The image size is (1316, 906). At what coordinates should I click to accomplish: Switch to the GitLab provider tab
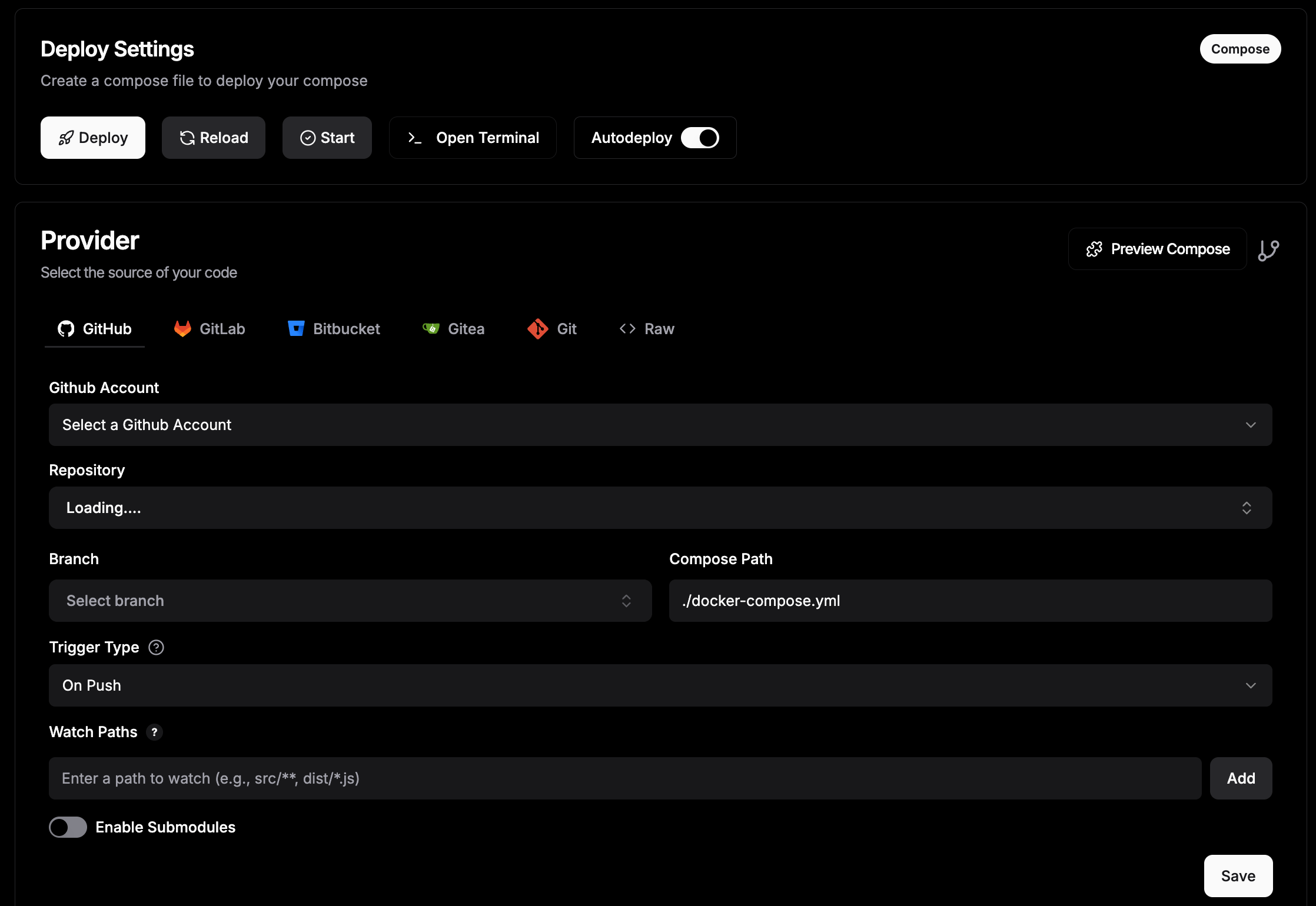pyautogui.click(x=210, y=329)
